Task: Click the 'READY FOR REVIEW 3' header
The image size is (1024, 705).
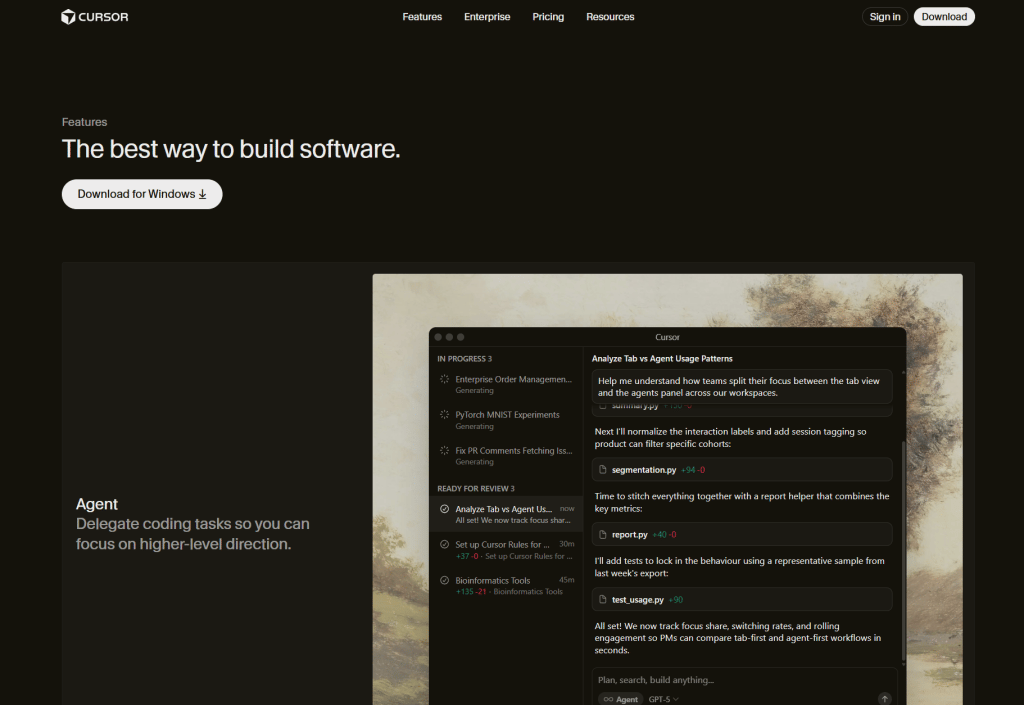Action: click(x=475, y=488)
